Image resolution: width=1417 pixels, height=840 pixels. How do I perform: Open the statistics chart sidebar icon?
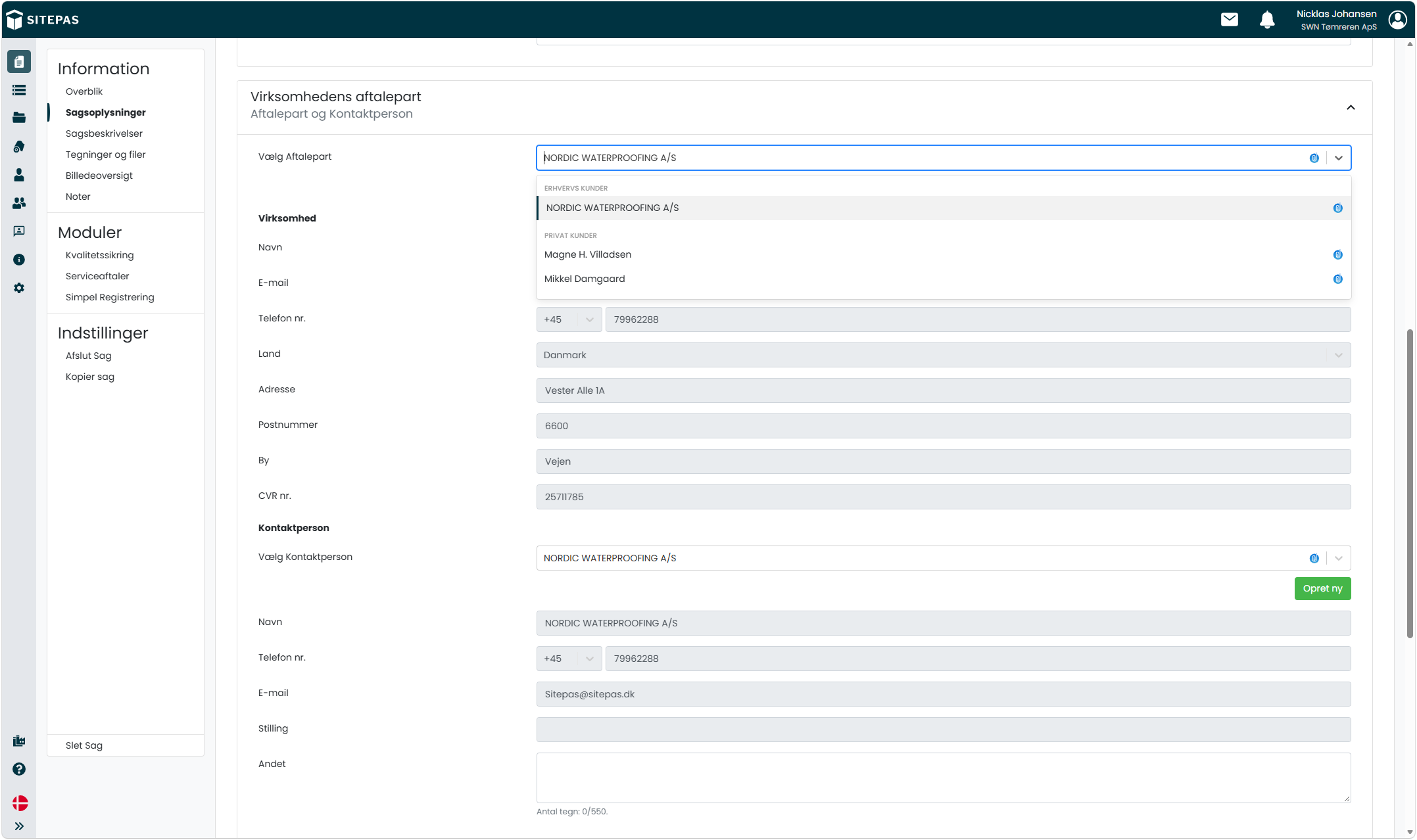coord(19,741)
